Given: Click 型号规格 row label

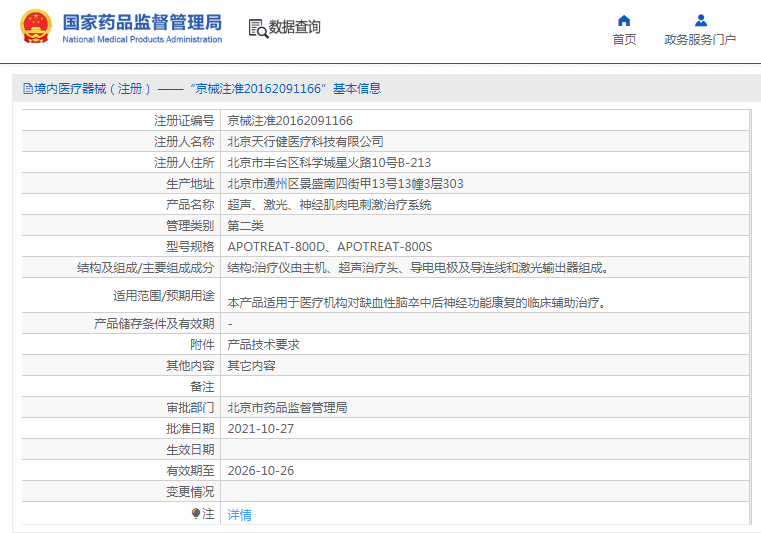Looking at the screenshot, I should point(190,247).
